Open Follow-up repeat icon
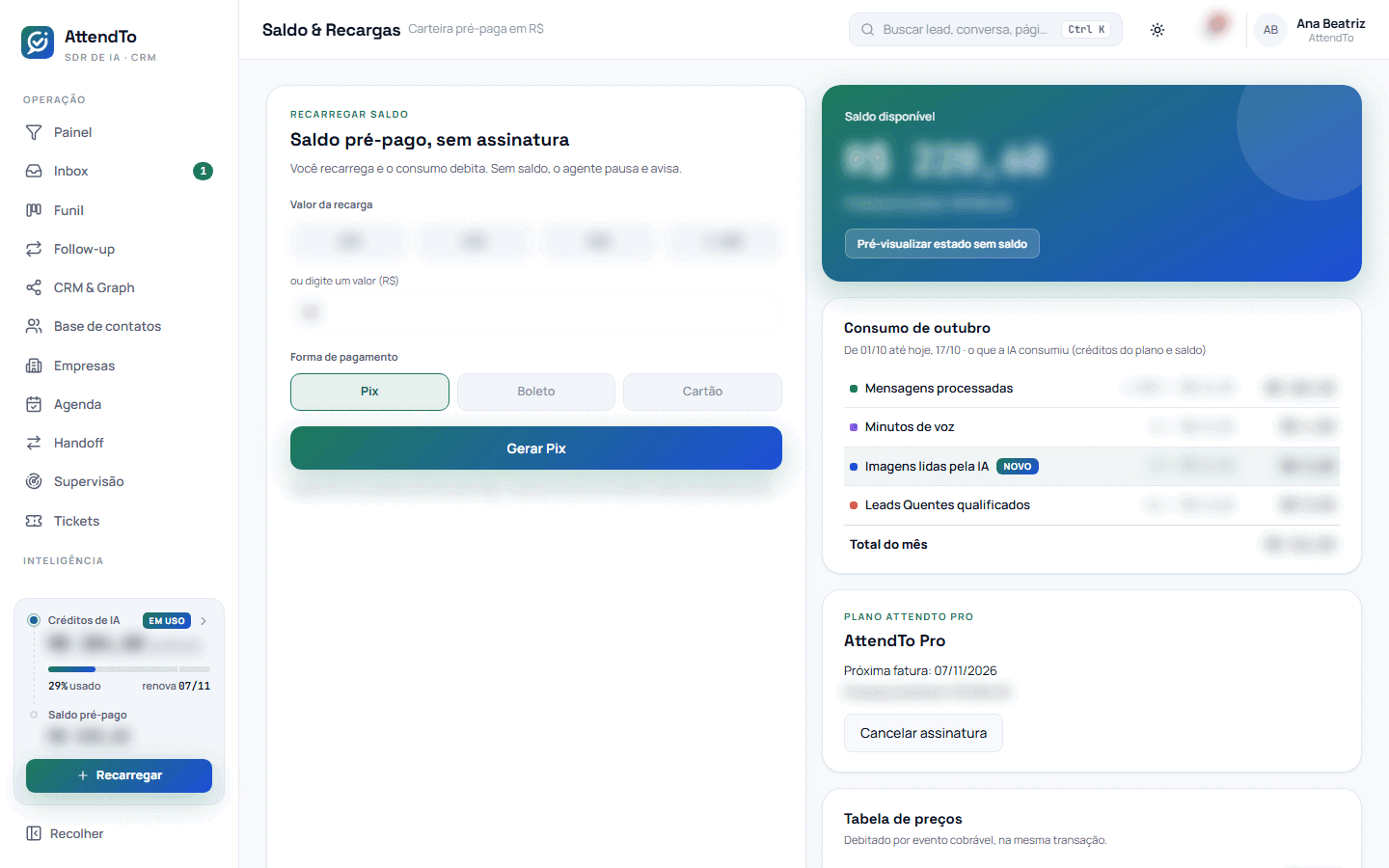This screenshot has height=868, width=1389. [34, 249]
